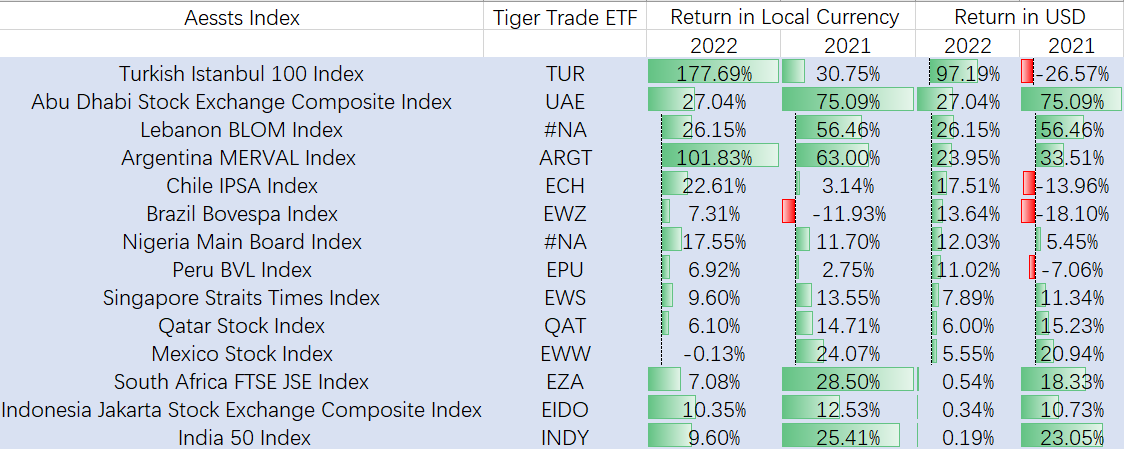Screen dimensions: 1124x449
Task: Click the Lebanon BLOM Index cell
Action: (241, 130)
